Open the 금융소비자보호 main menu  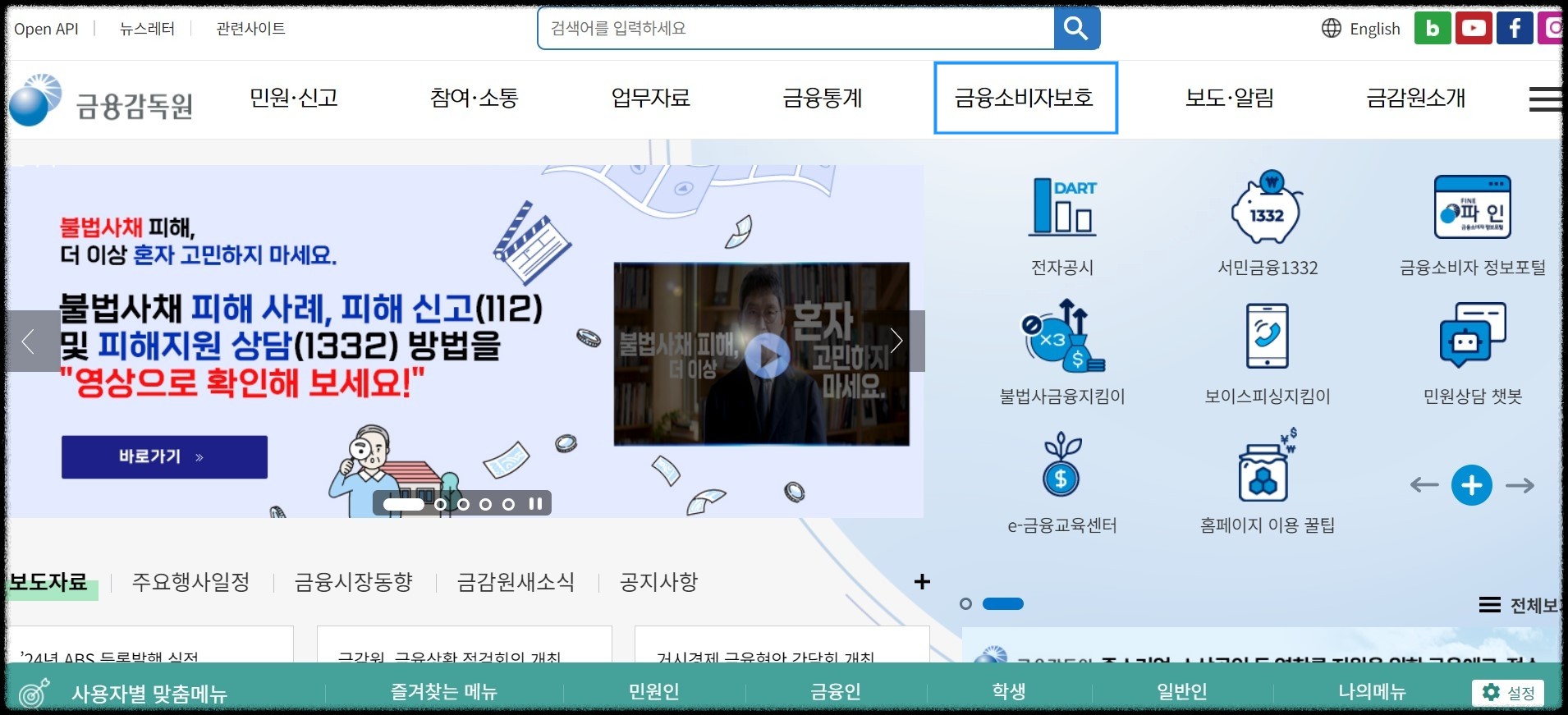click(x=1025, y=98)
